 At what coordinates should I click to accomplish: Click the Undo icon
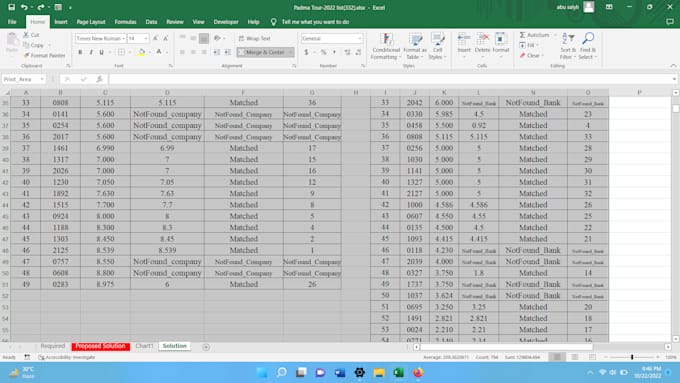click(x=24, y=7)
